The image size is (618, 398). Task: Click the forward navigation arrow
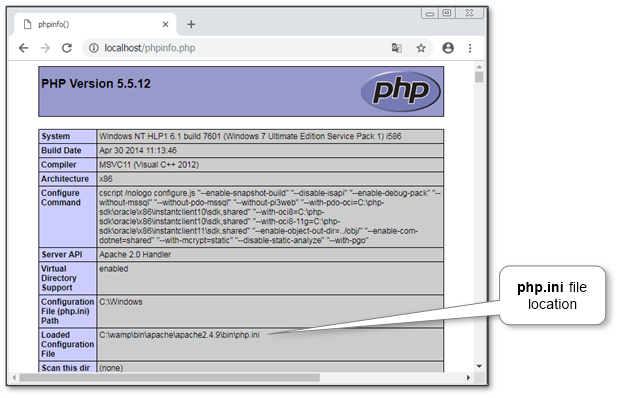click(x=45, y=48)
